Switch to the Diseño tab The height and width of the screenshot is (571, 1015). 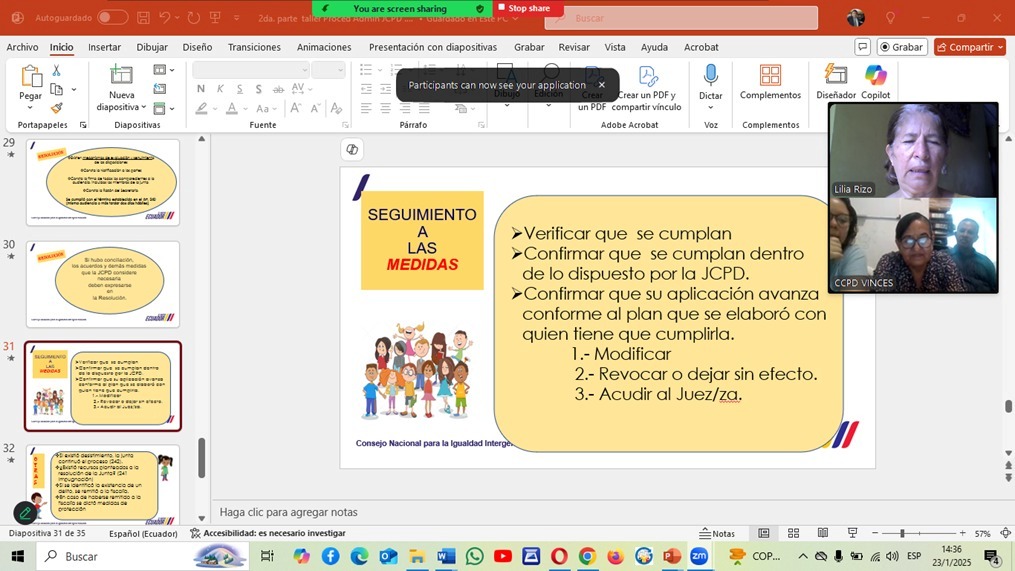pyautogui.click(x=197, y=47)
